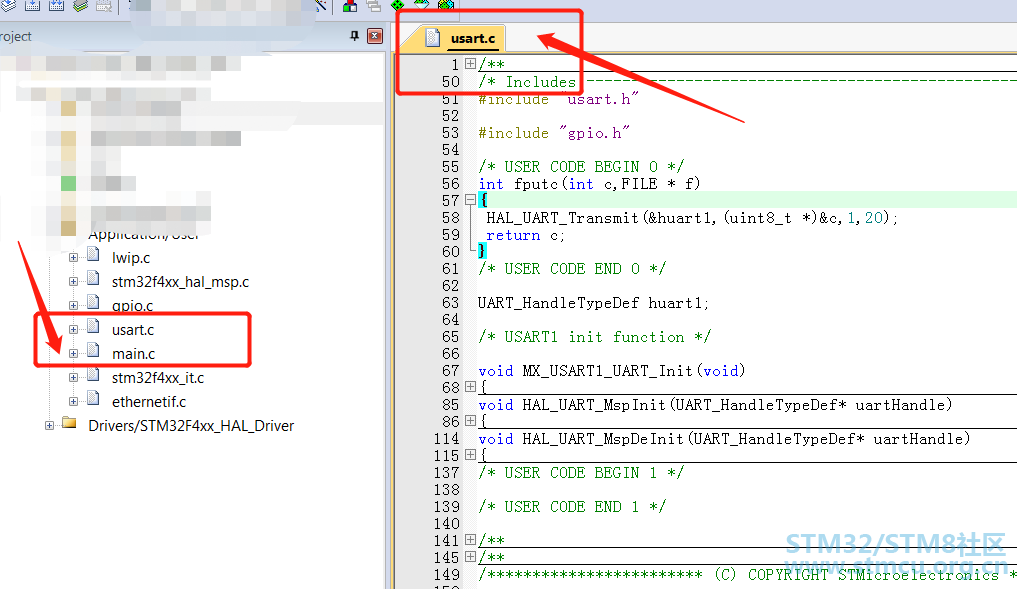The image size is (1017, 589).
Task: Click the file icon beside ethernetif.c
Action: 93,398
